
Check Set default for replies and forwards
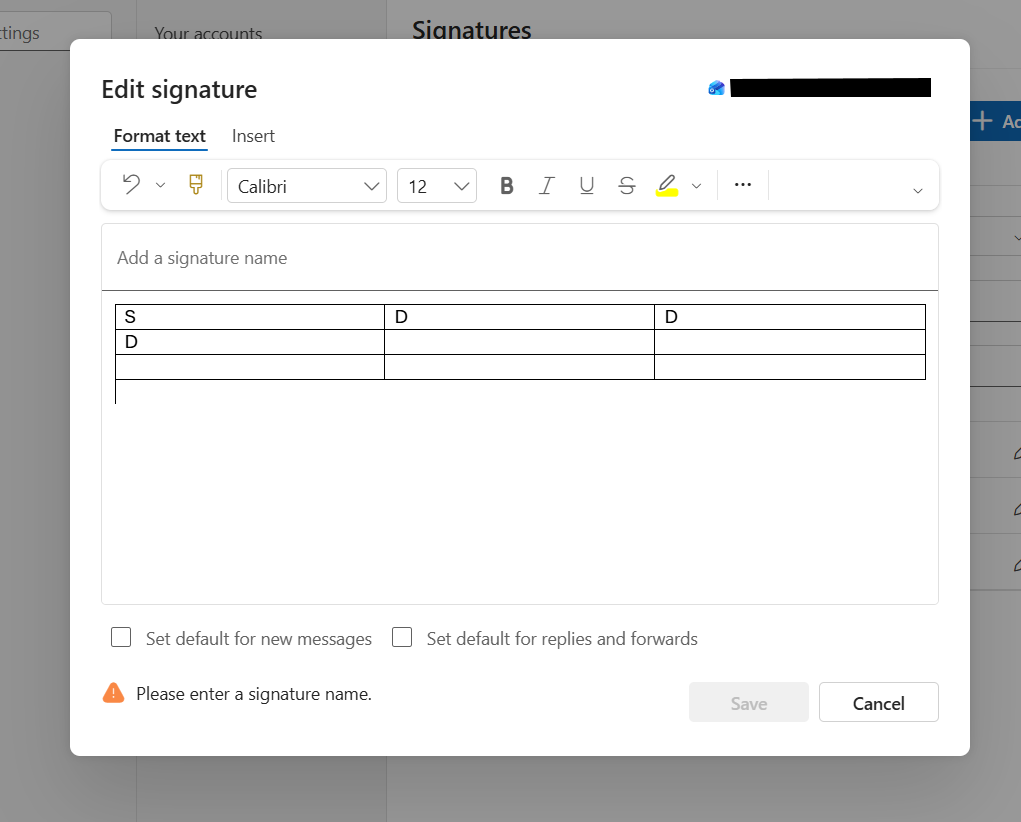point(402,637)
